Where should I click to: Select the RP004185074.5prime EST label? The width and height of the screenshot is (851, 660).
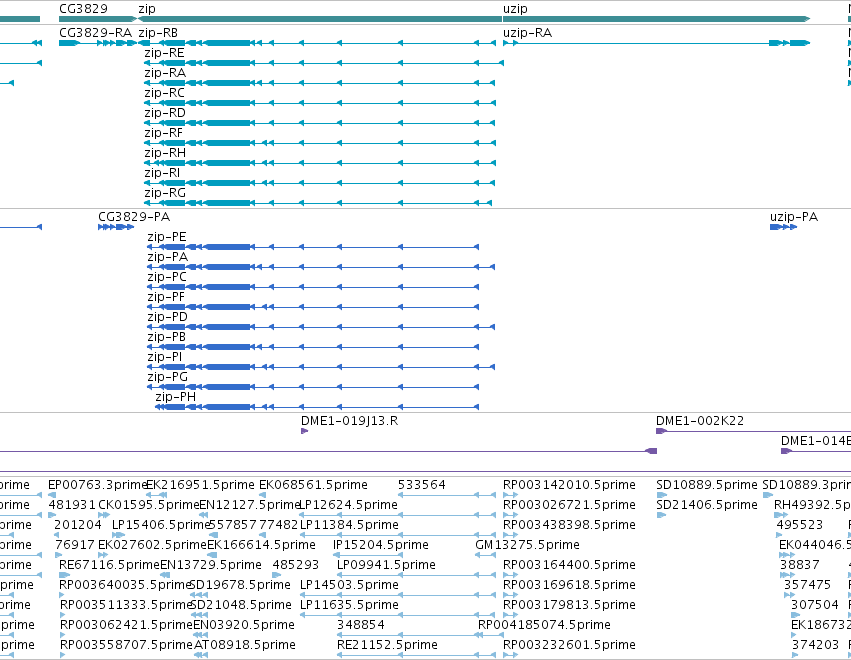click(x=544, y=625)
